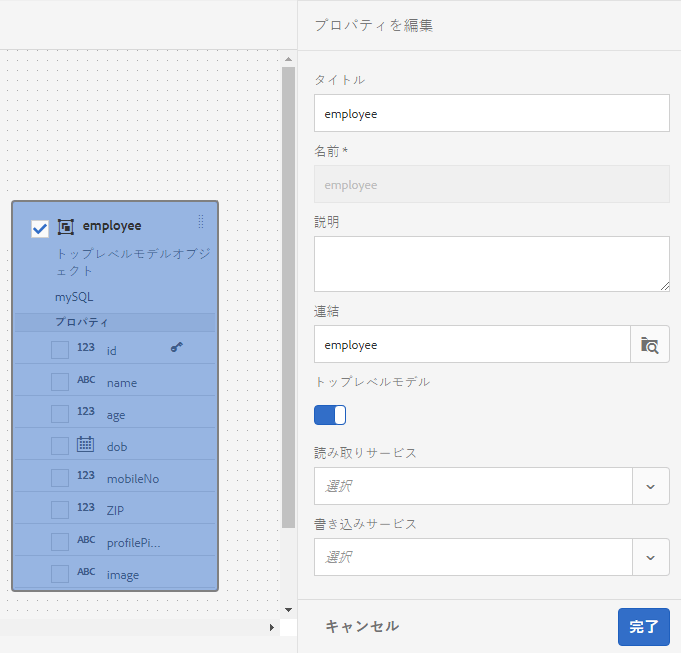Click the vertical scrollbar thumb of canvas
This screenshot has width=681, height=653.
click(288, 297)
